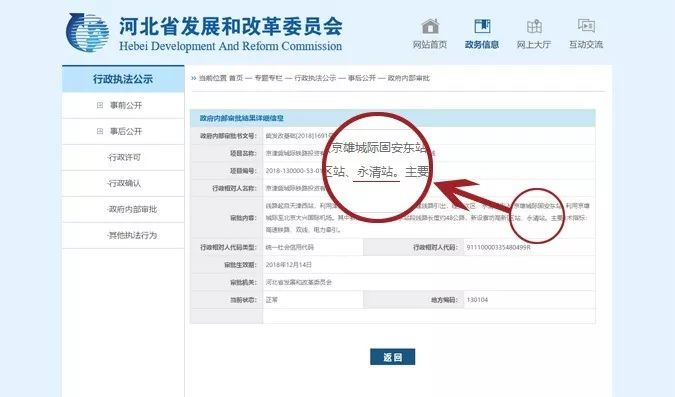This screenshot has height=397, width=675.
Task: Click 专题专栏 in the breadcrumb
Action: pyautogui.click(x=269, y=78)
